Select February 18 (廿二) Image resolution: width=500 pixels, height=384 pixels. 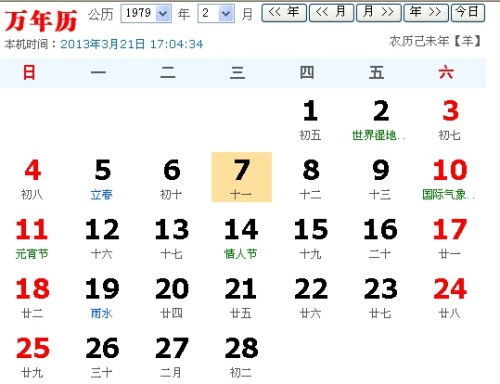click(32, 297)
